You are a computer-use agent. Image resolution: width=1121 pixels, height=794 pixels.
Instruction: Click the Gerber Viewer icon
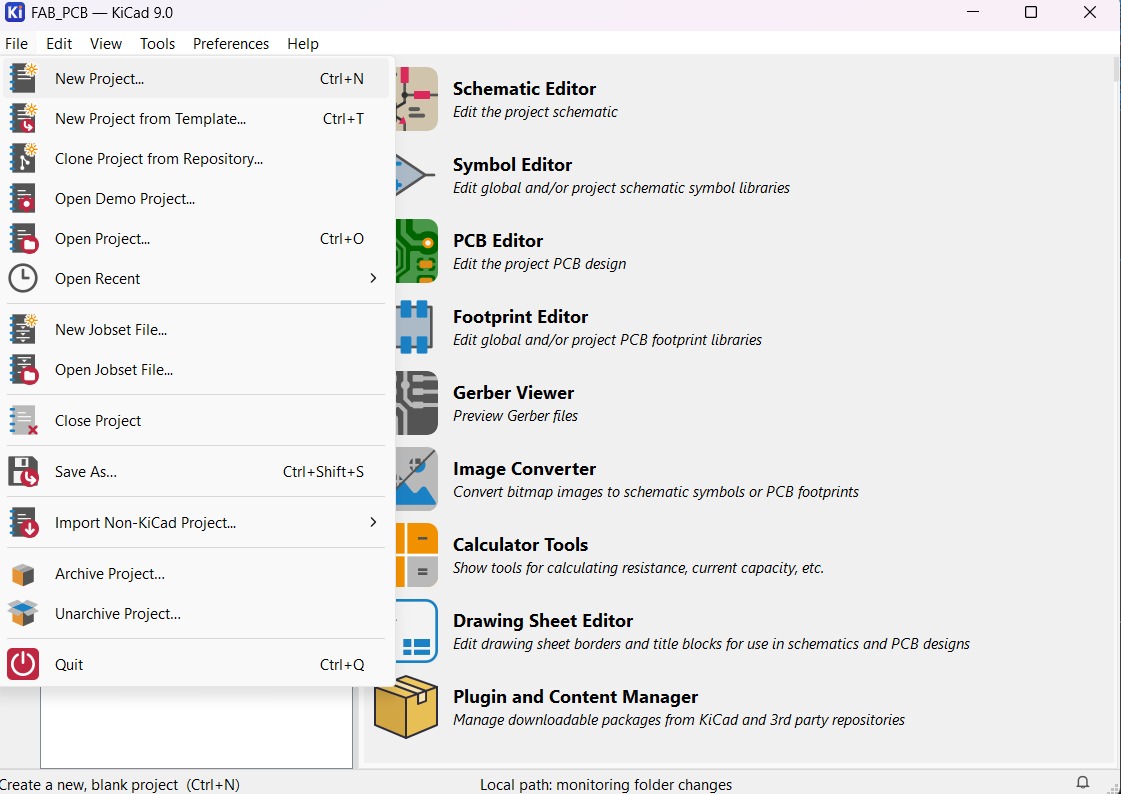(x=418, y=402)
